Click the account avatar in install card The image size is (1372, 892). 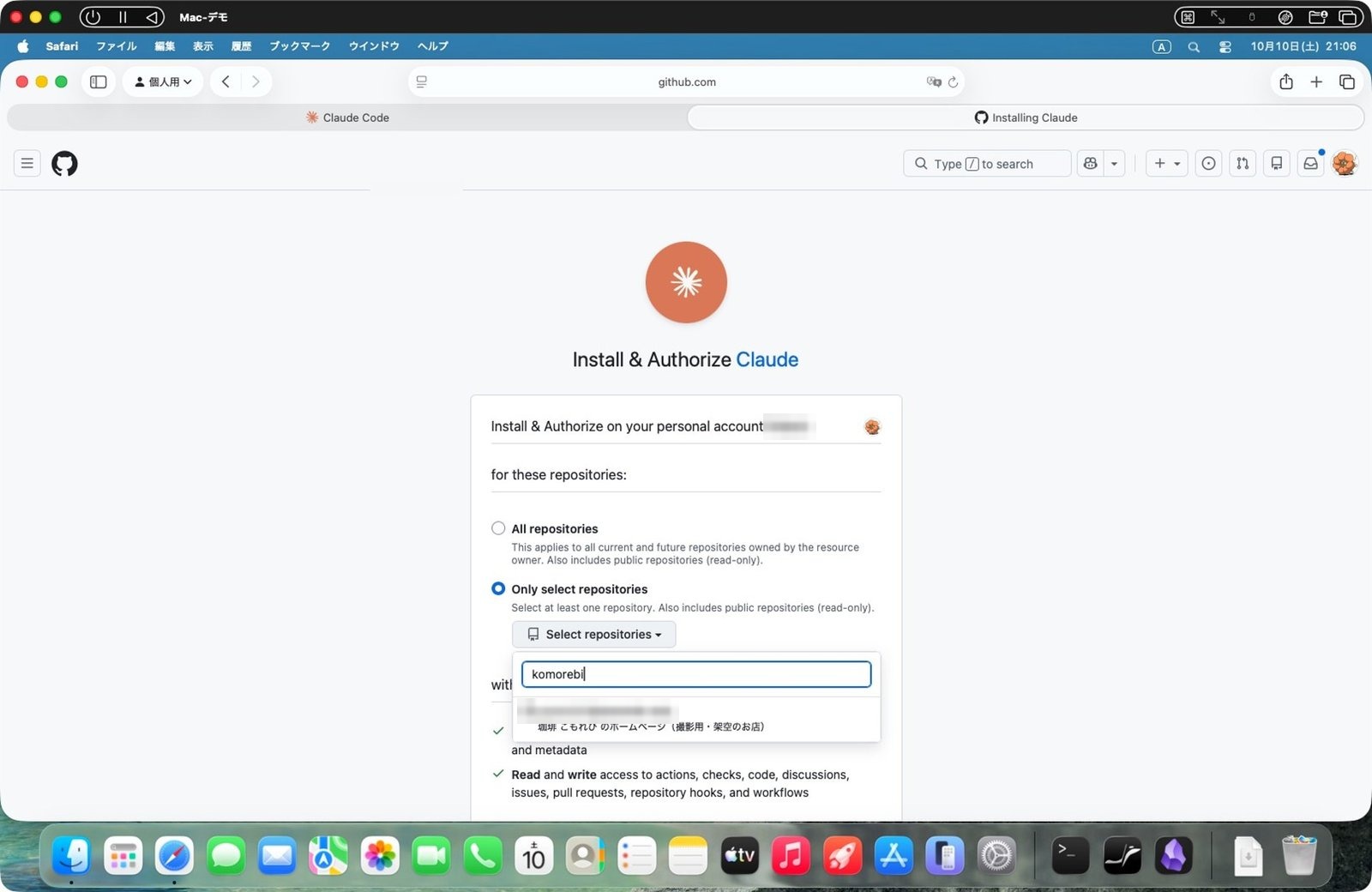(x=872, y=426)
